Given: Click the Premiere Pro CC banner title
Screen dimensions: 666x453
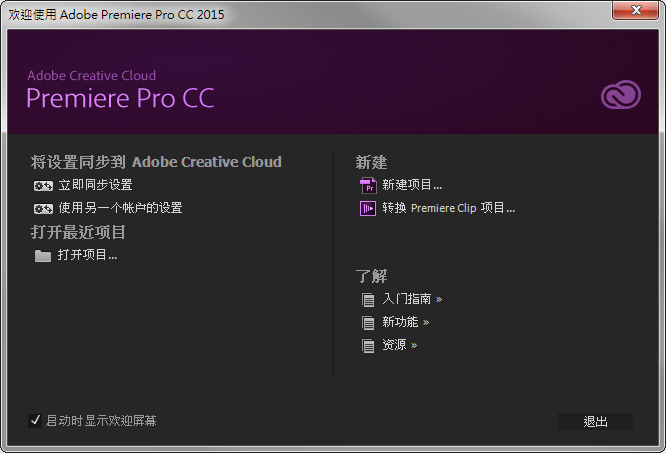Looking at the screenshot, I should click(x=120, y=98).
